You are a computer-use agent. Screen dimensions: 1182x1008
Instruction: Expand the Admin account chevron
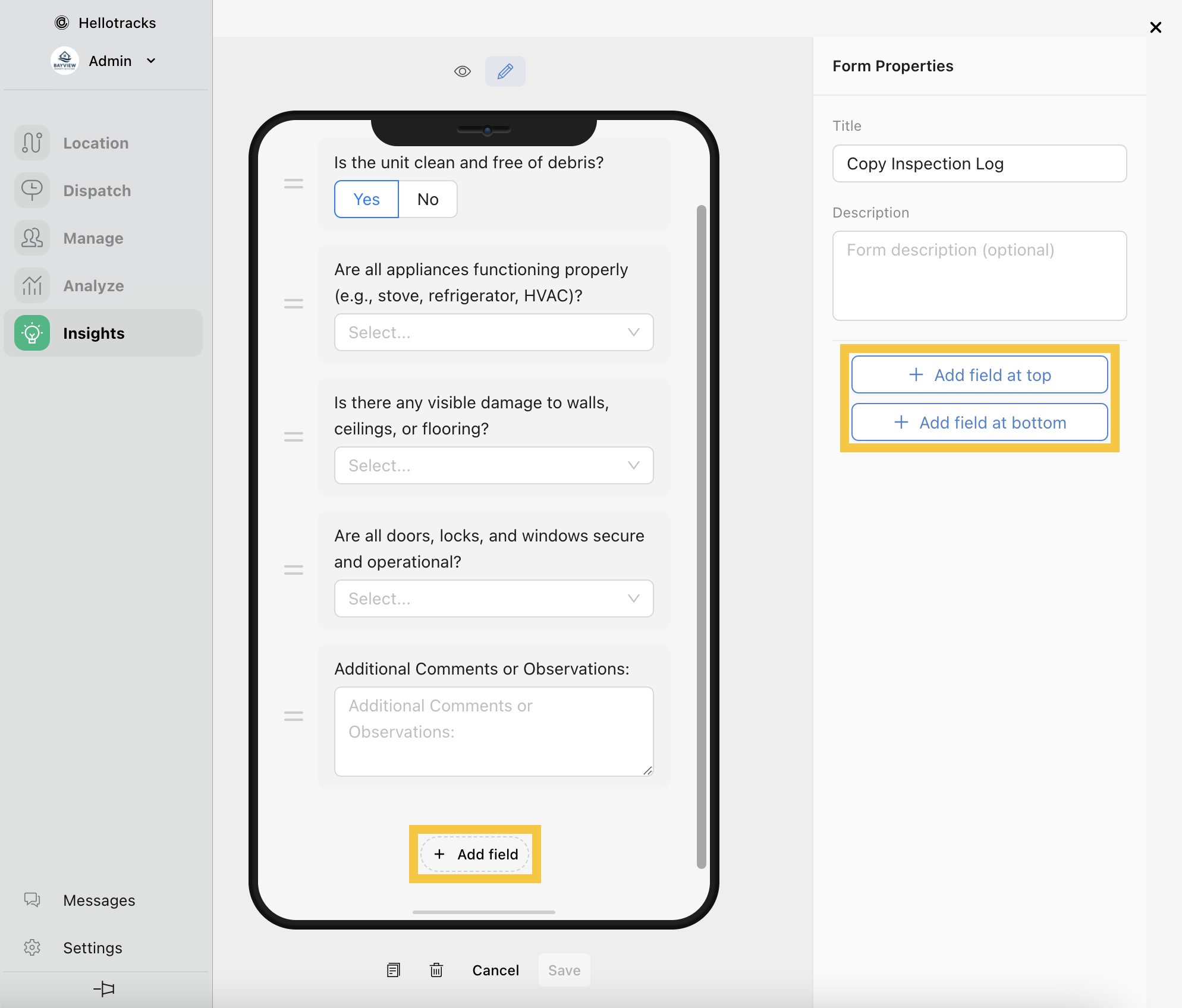[151, 61]
